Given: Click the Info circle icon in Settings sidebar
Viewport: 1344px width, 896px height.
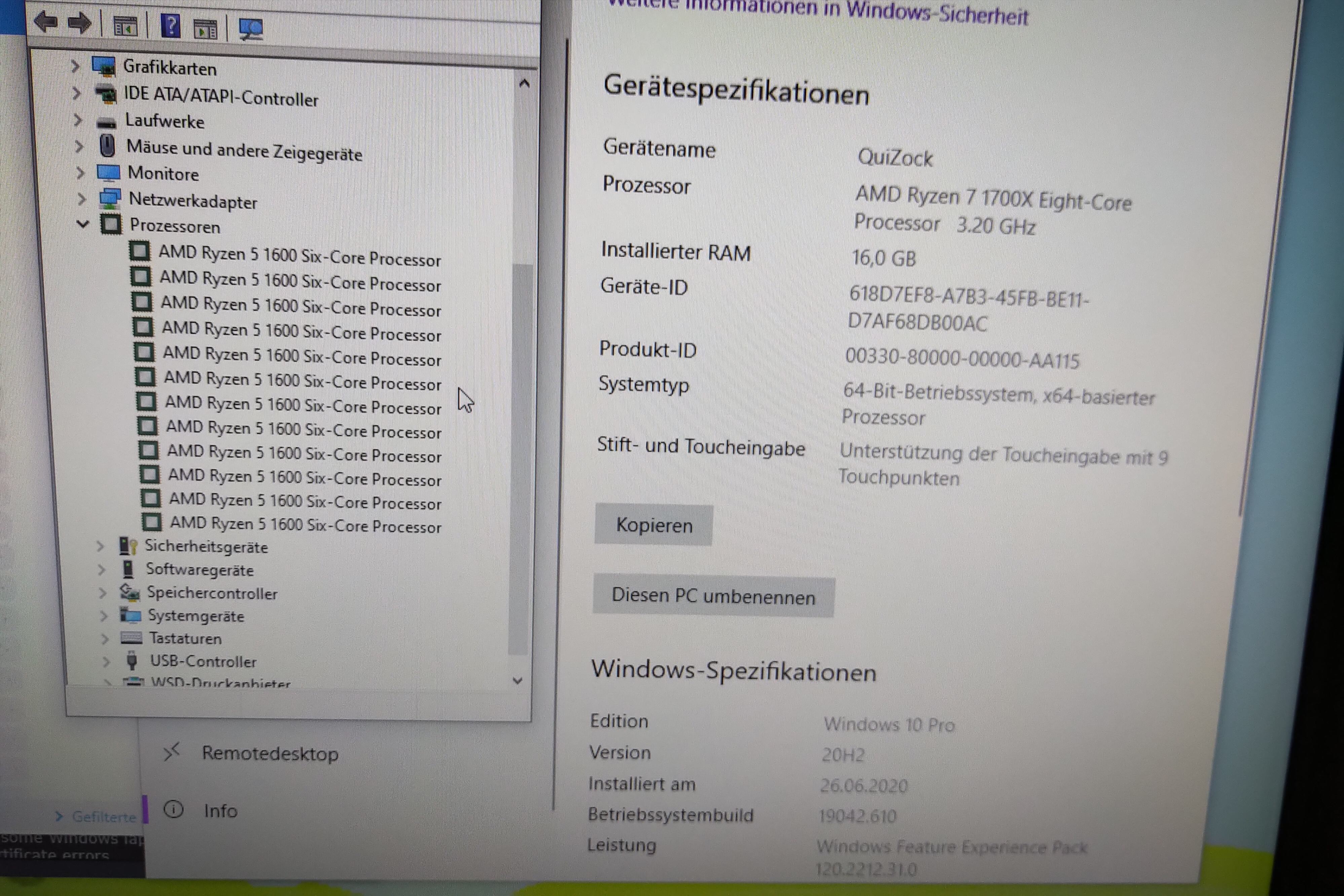Looking at the screenshot, I should pyautogui.click(x=173, y=809).
